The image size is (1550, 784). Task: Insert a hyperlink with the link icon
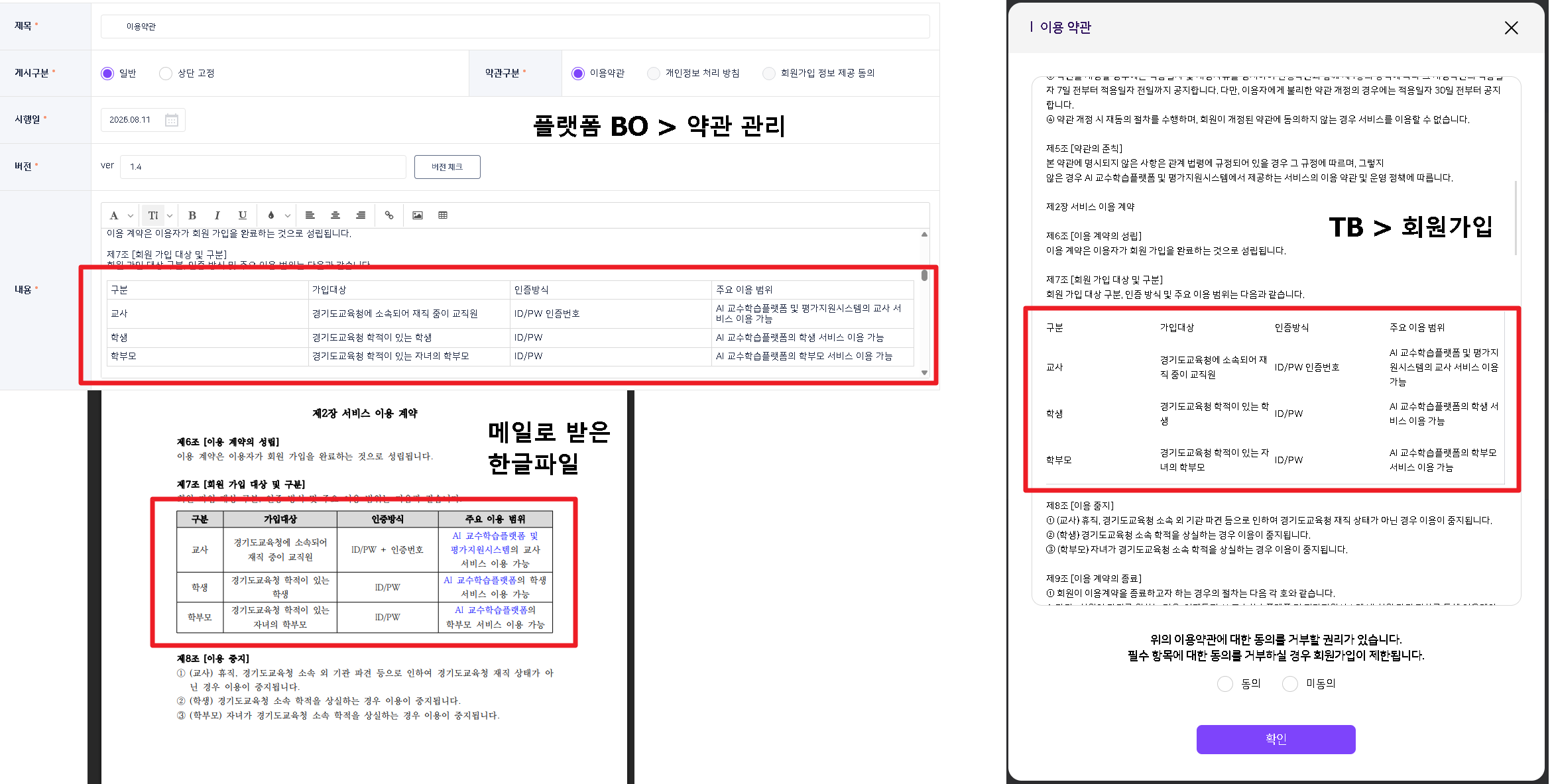click(389, 215)
